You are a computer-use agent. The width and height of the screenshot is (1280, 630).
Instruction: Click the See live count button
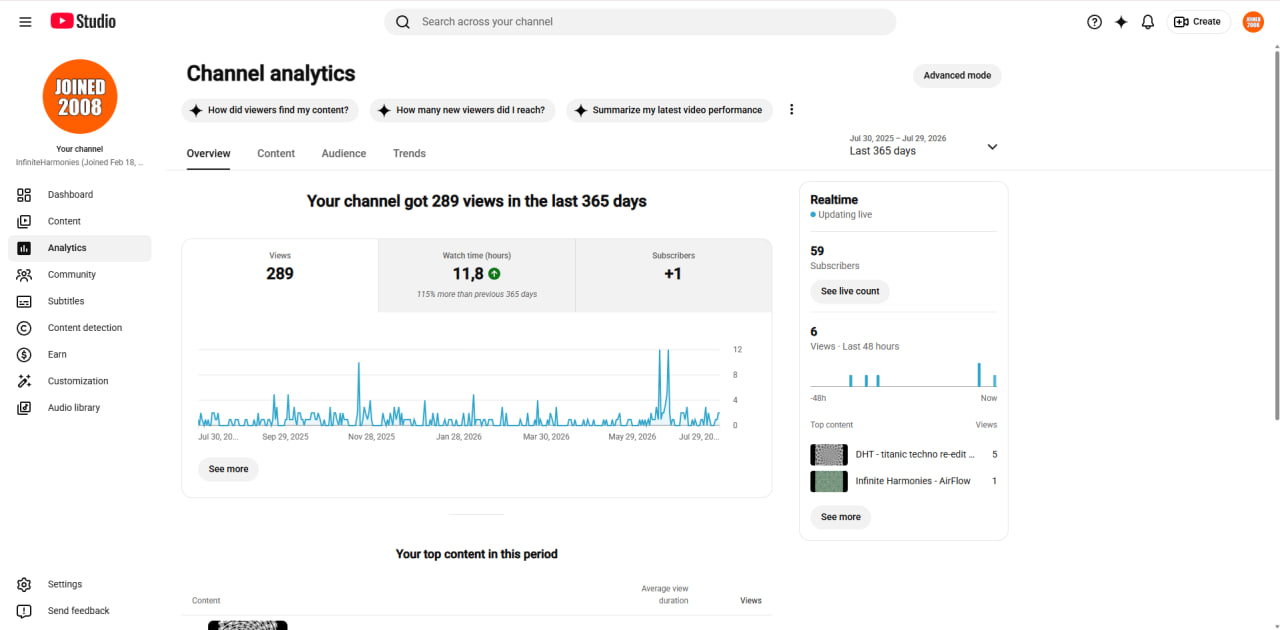pos(850,292)
